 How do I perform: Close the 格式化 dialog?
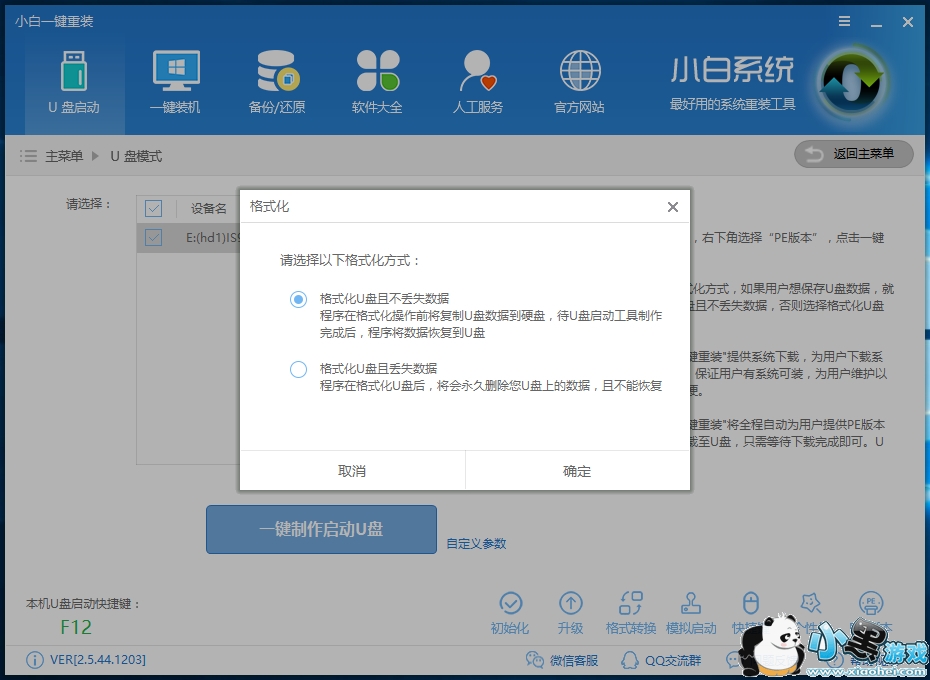(673, 206)
